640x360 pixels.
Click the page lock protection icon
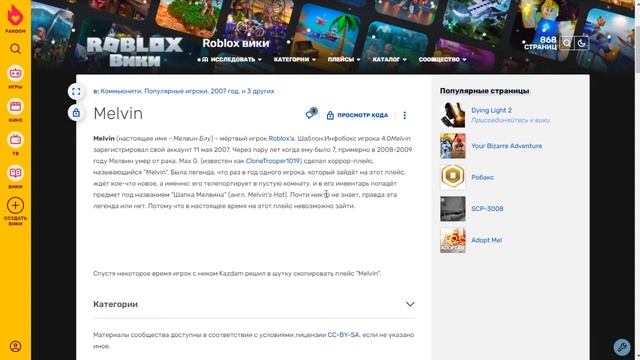[x=76, y=113]
